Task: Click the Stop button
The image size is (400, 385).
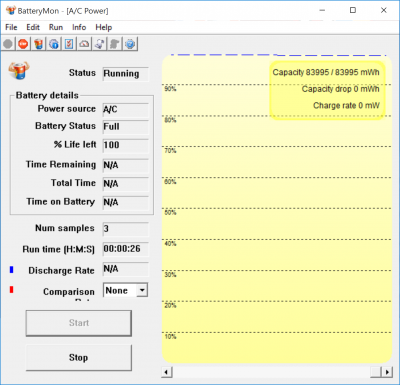Action: pos(79,358)
